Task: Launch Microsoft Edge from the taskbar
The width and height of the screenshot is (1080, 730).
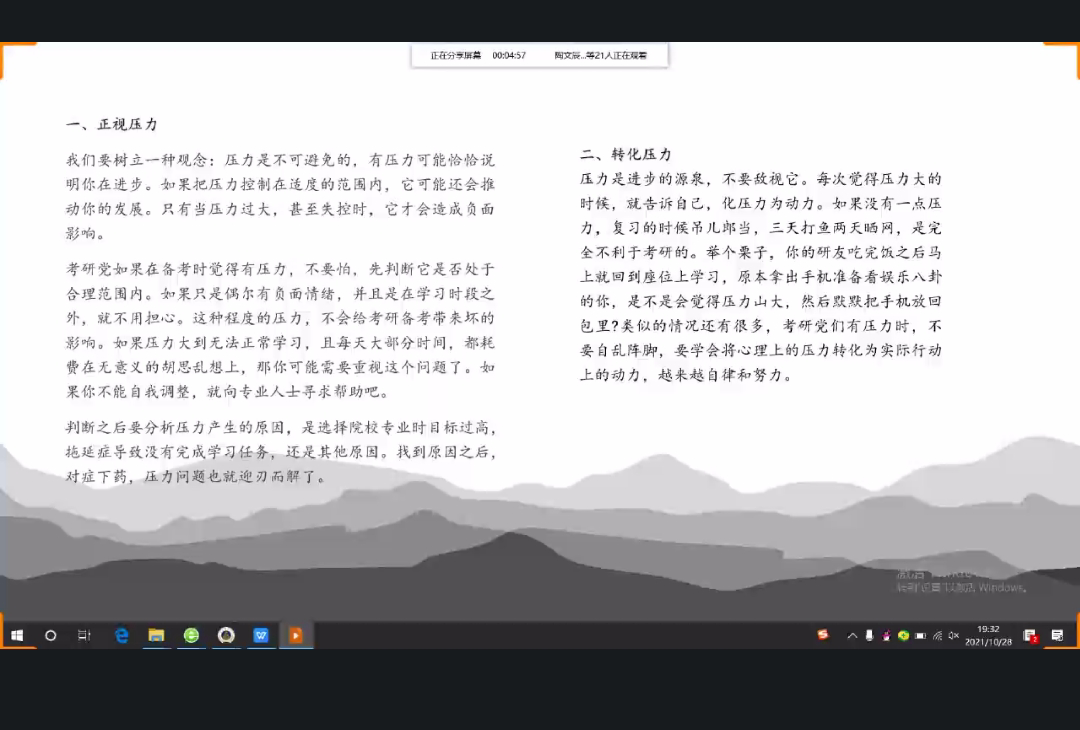Action: click(x=122, y=635)
